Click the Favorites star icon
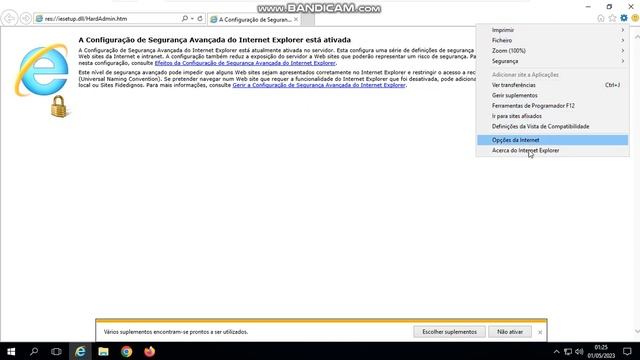The height and width of the screenshot is (360, 640). point(612,18)
